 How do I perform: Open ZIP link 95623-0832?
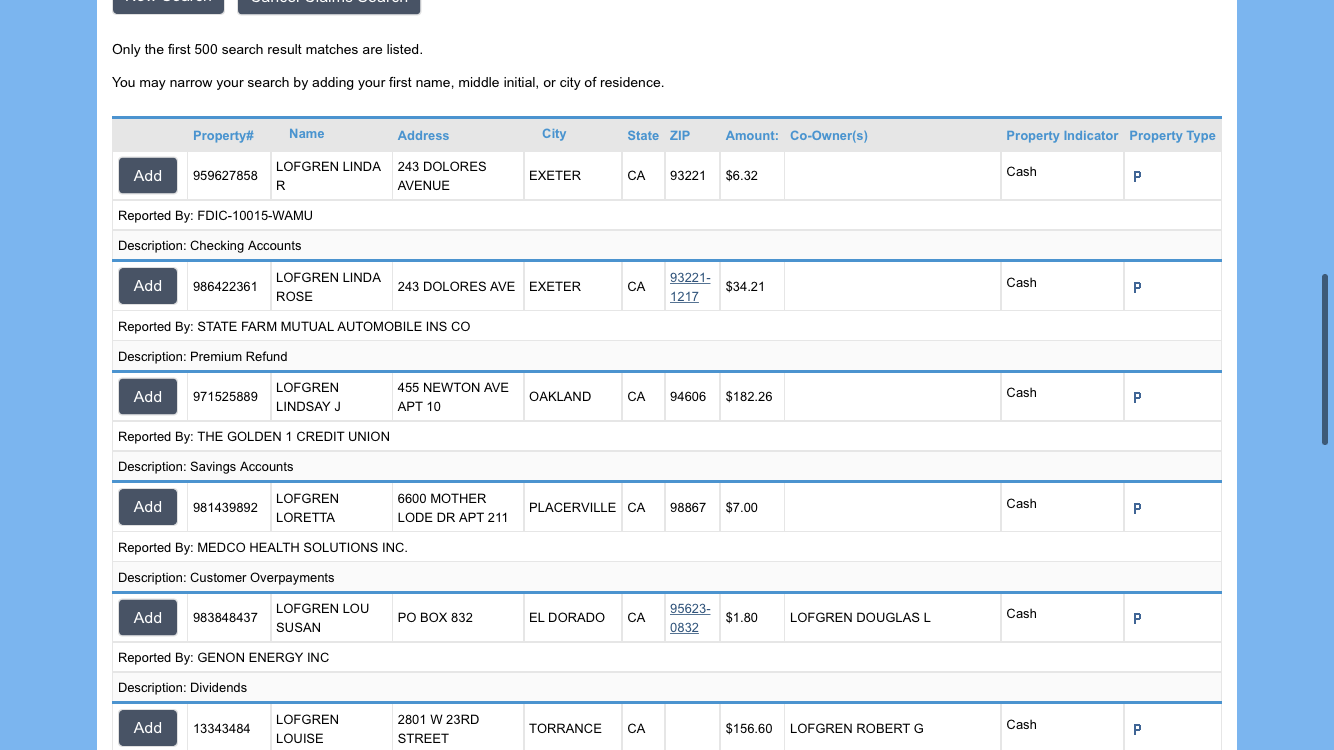[x=690, y=618]
